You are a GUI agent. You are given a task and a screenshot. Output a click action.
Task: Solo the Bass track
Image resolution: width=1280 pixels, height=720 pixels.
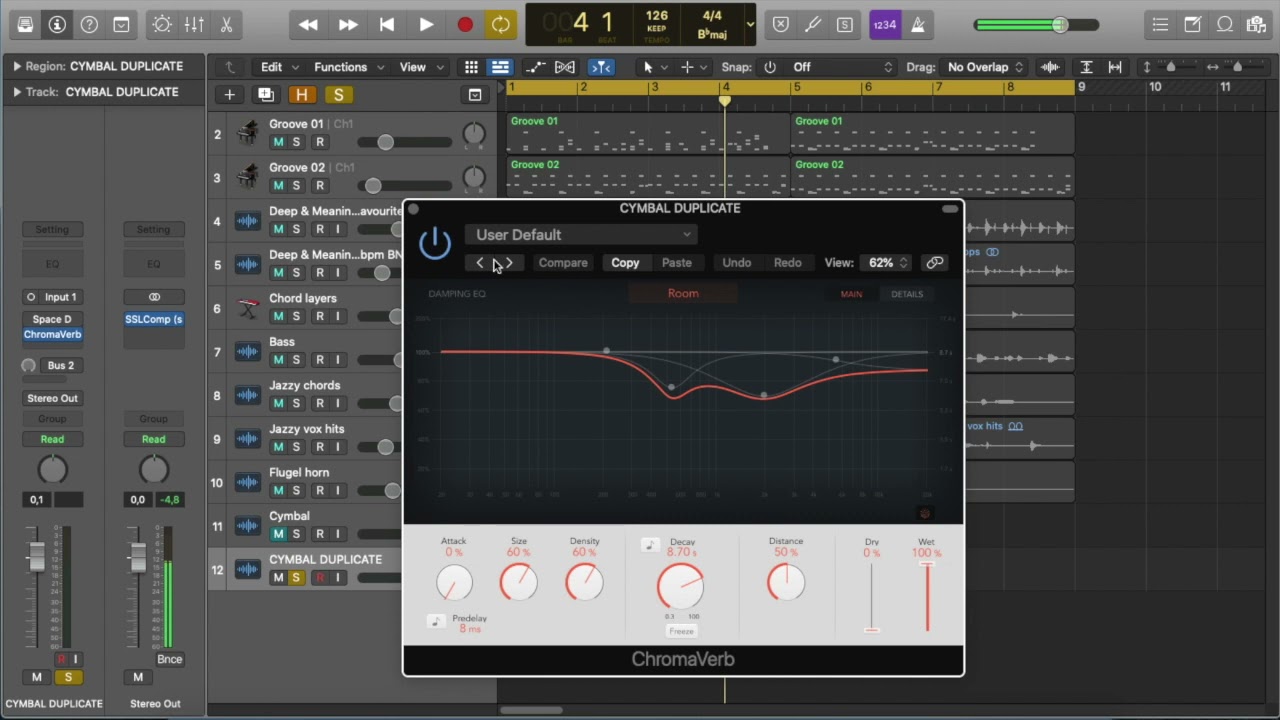tap(296, 360)
